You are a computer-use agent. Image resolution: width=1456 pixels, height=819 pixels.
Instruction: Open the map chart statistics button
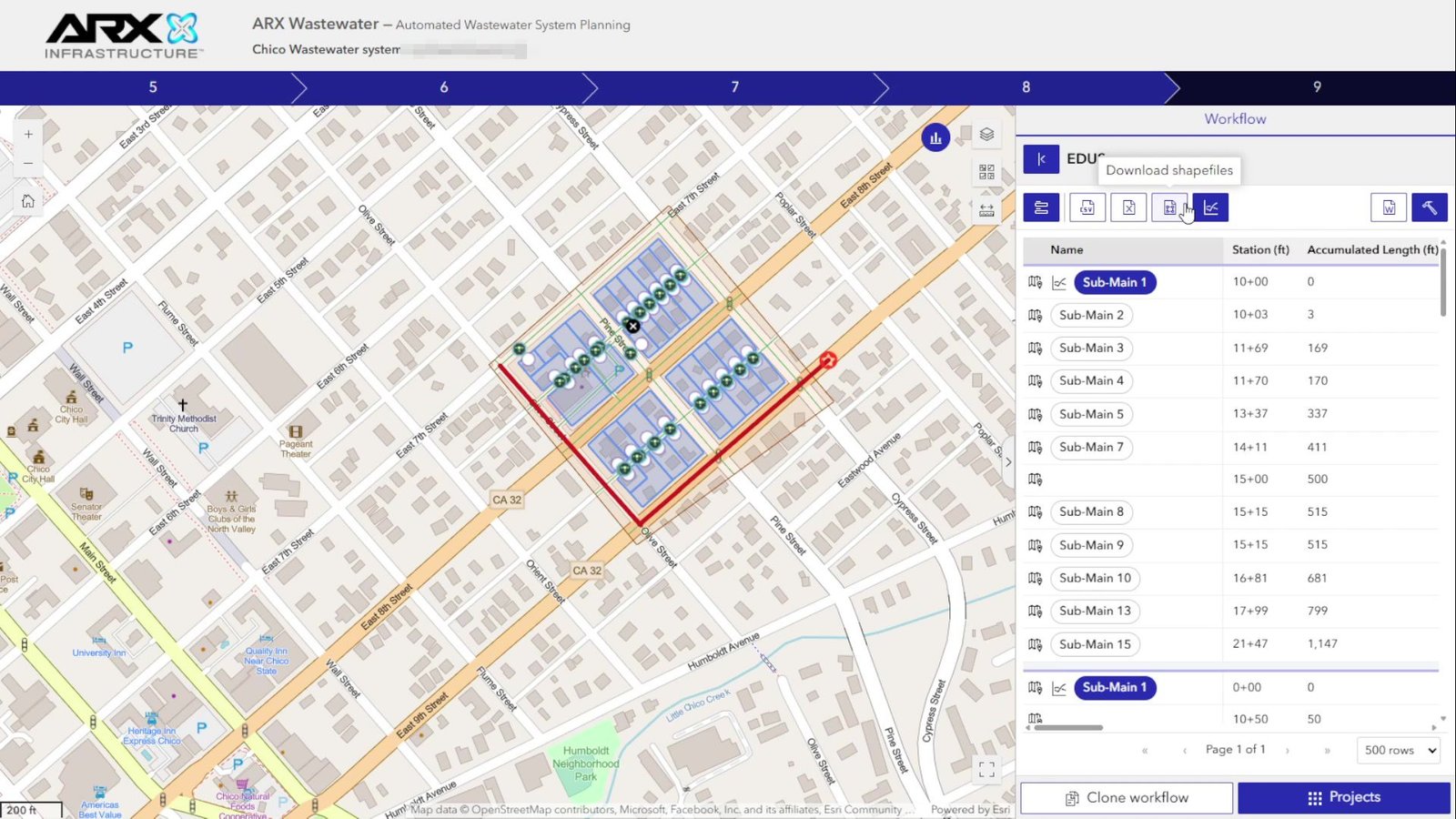click(935, 138)
